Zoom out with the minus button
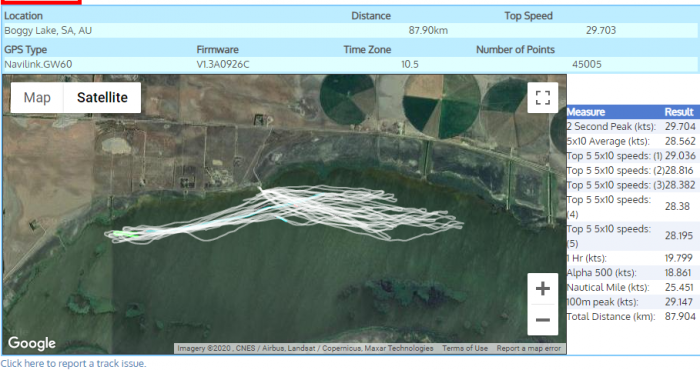 pyautogui.click(x=542, y=320)
